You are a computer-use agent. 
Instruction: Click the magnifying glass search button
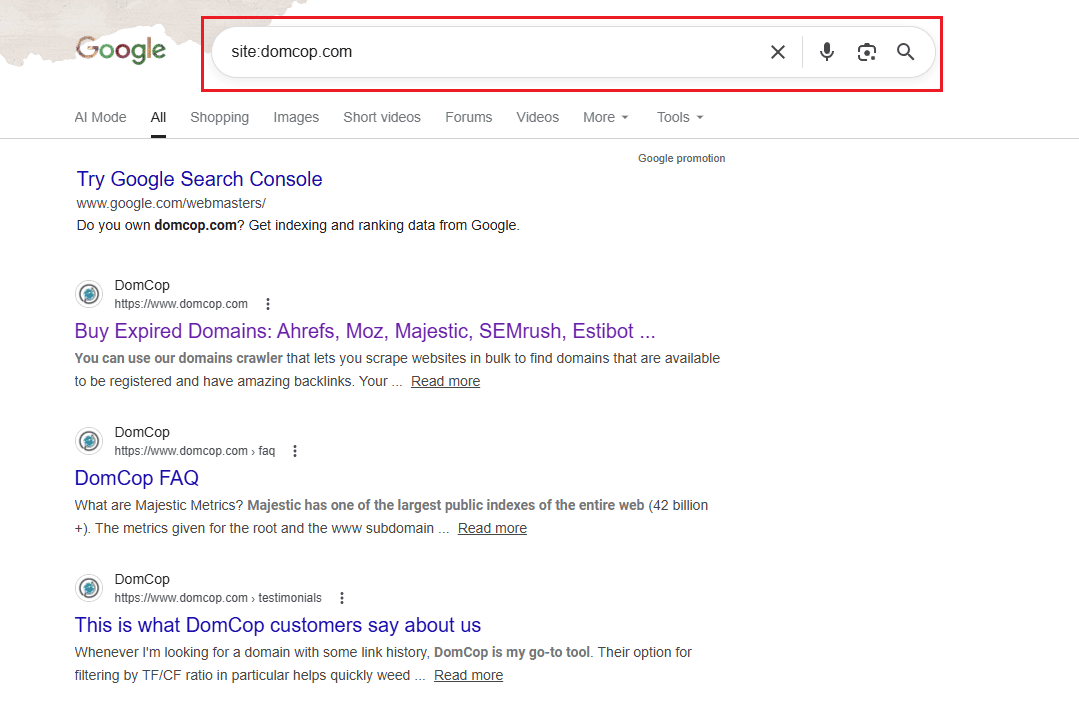tap(905, 52)
